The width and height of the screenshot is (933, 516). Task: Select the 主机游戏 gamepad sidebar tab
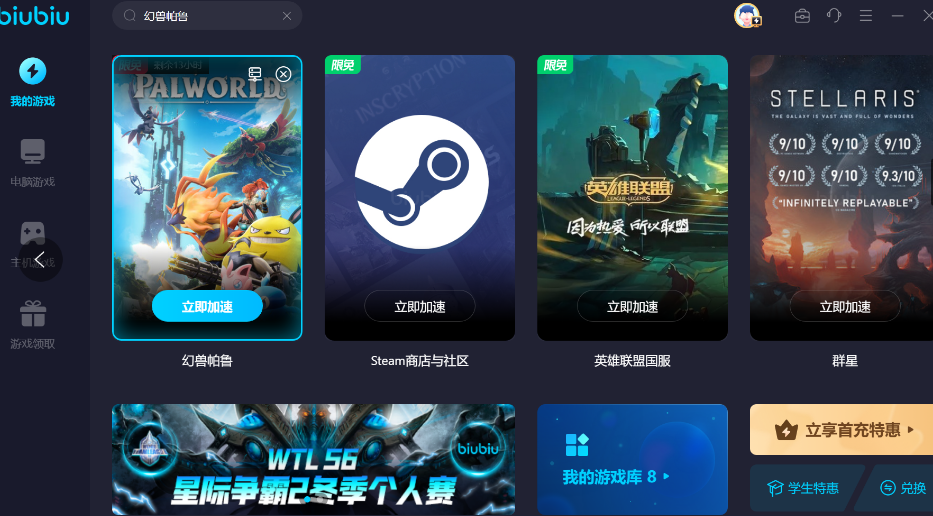(x=33, y=233)
